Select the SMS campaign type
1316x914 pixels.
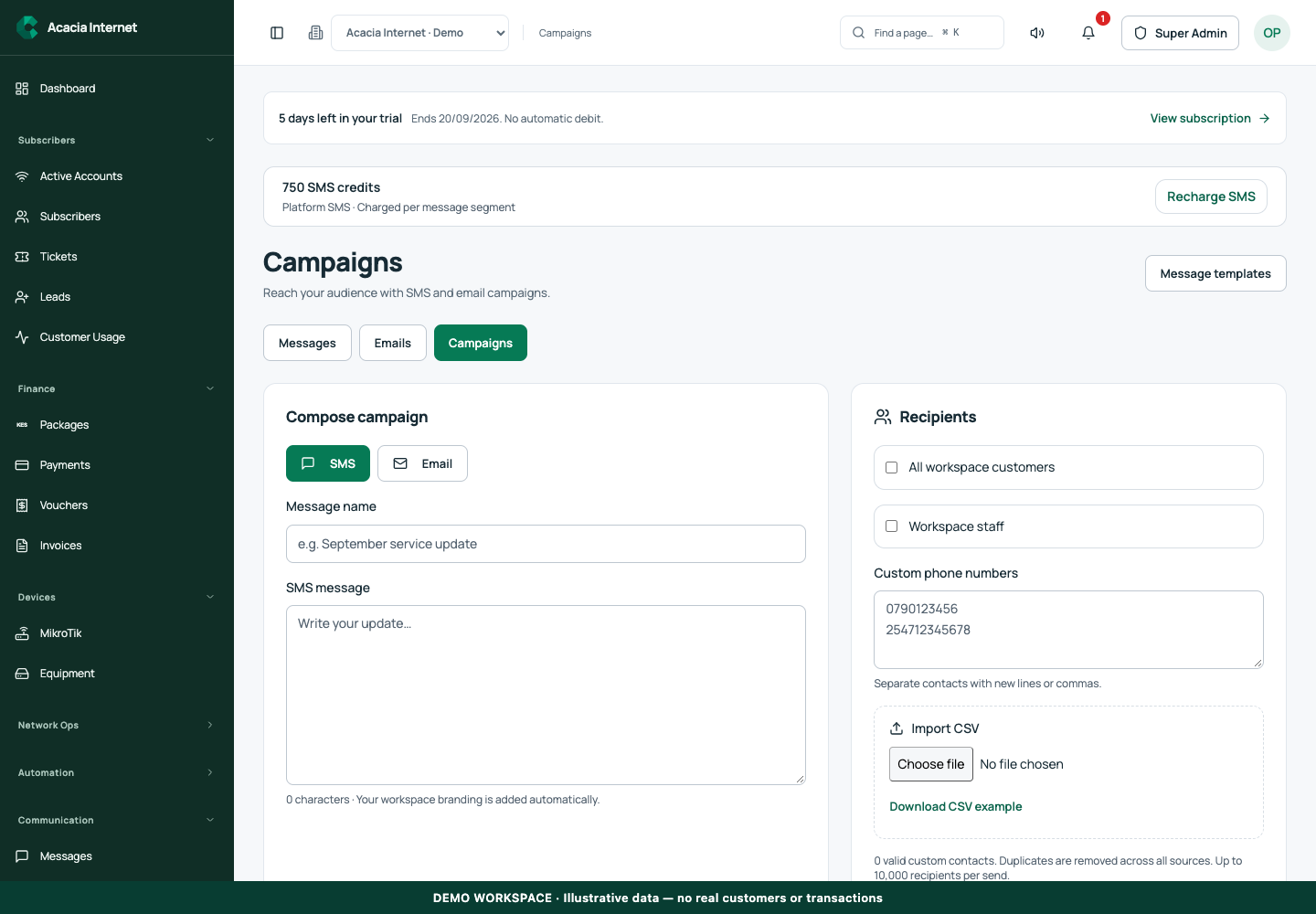(x=328, y=463)
